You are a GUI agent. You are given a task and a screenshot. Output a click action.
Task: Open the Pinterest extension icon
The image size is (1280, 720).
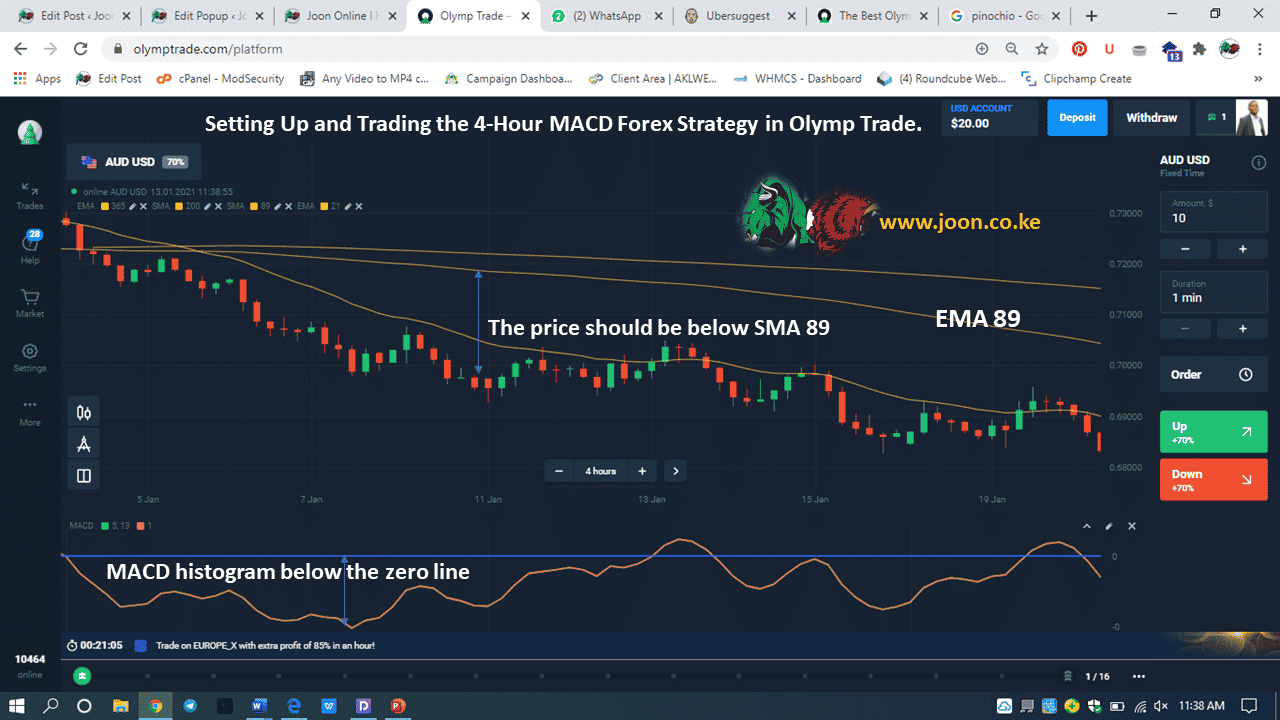coord(1080,49)
